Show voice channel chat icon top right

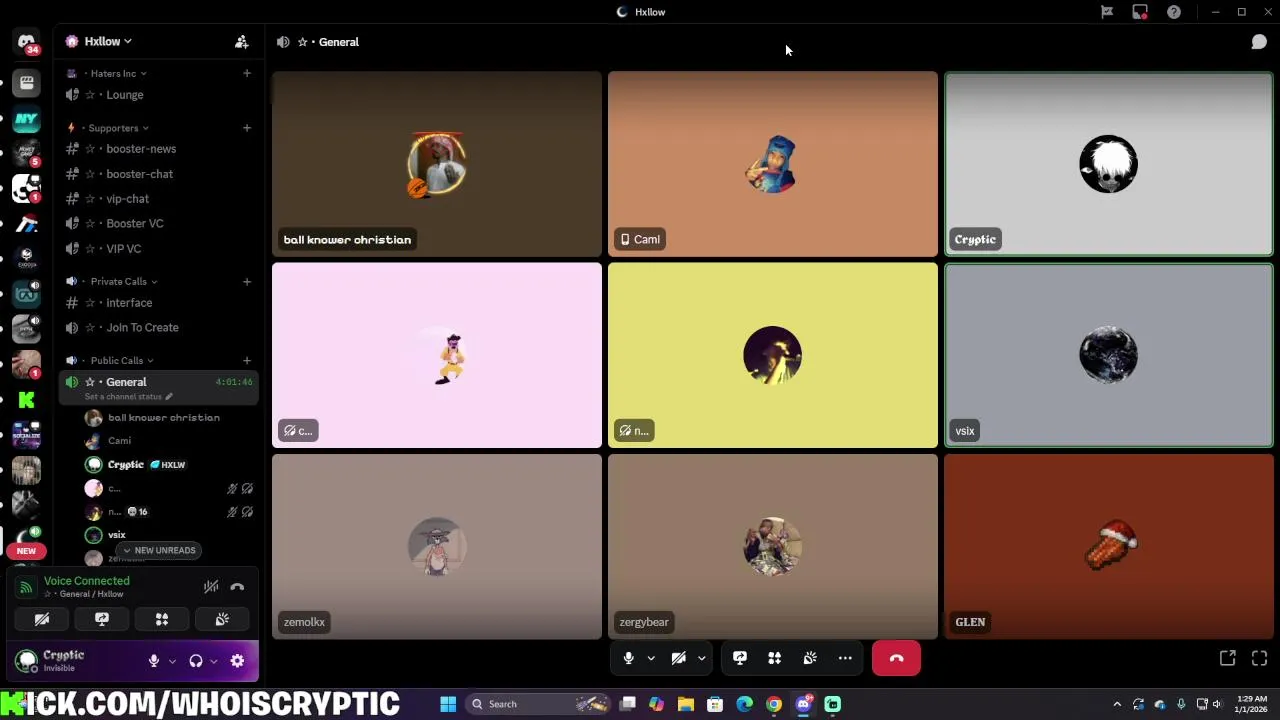tap(1259, 42)
